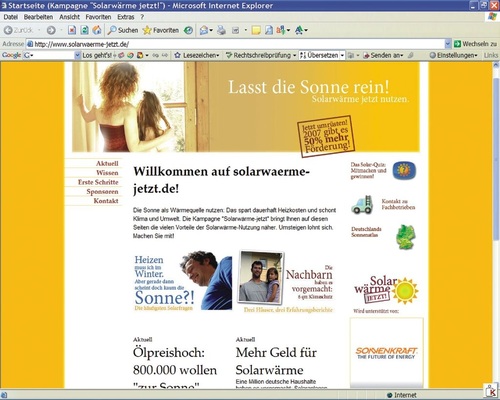Click the Links toolbar label
Screen dimensions: 500x400
tap(491, 55)
